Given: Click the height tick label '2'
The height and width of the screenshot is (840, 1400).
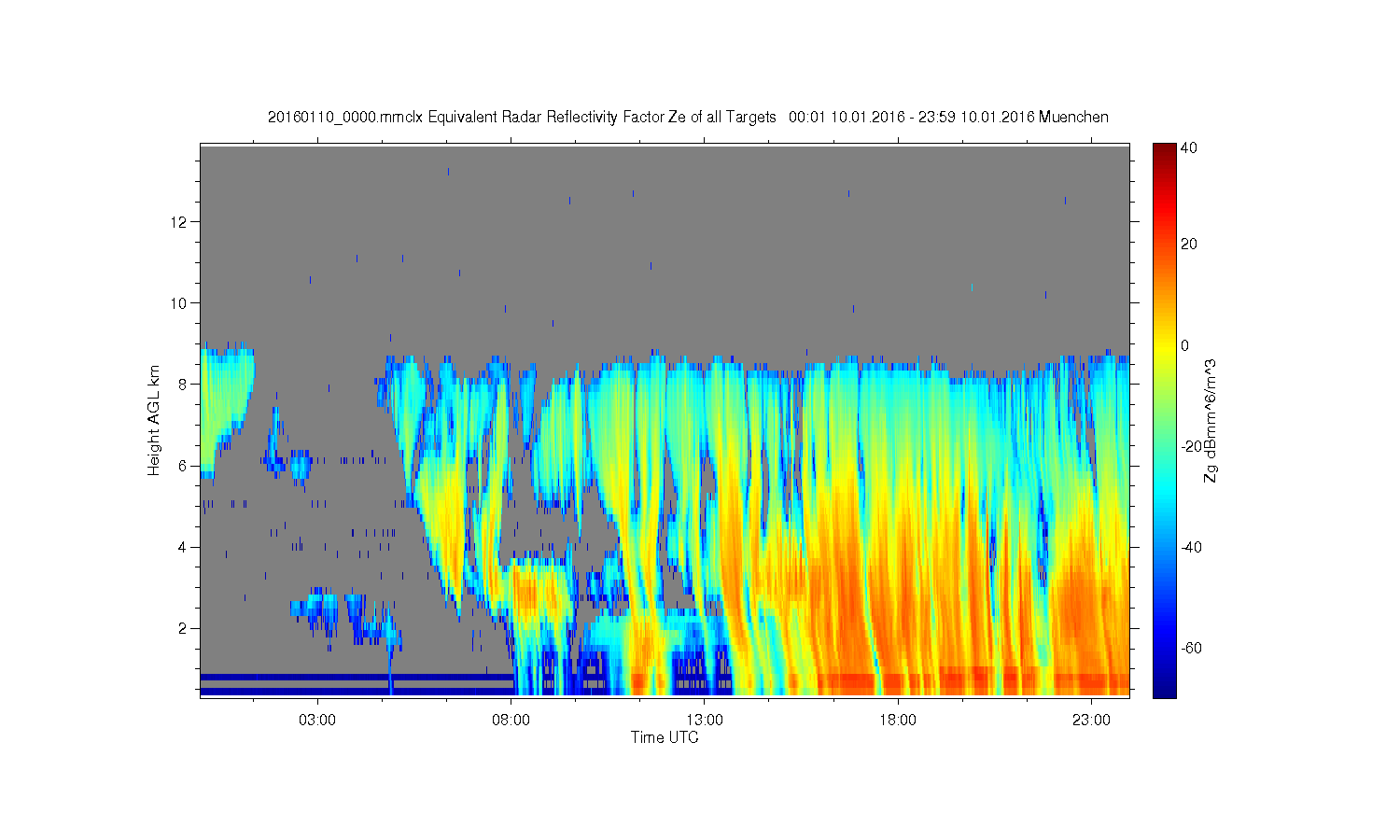Looking at the screenshot, I should coord(184,628).
